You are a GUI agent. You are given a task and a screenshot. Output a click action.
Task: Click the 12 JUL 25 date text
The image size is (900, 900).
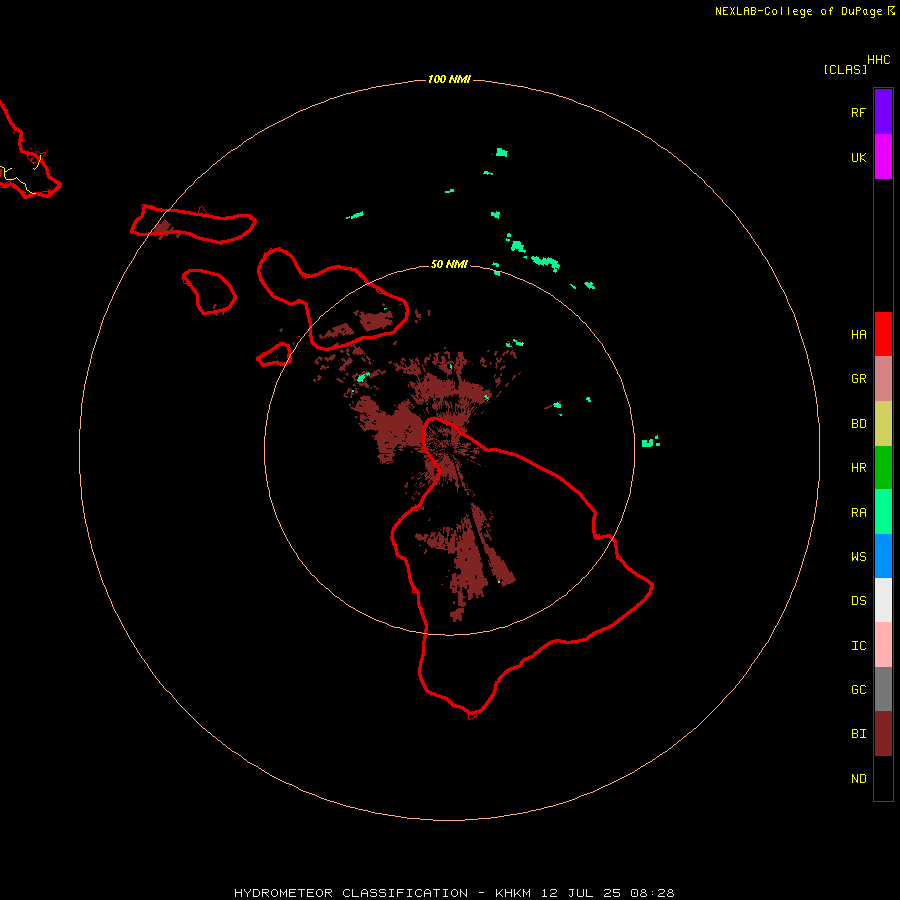581,893
